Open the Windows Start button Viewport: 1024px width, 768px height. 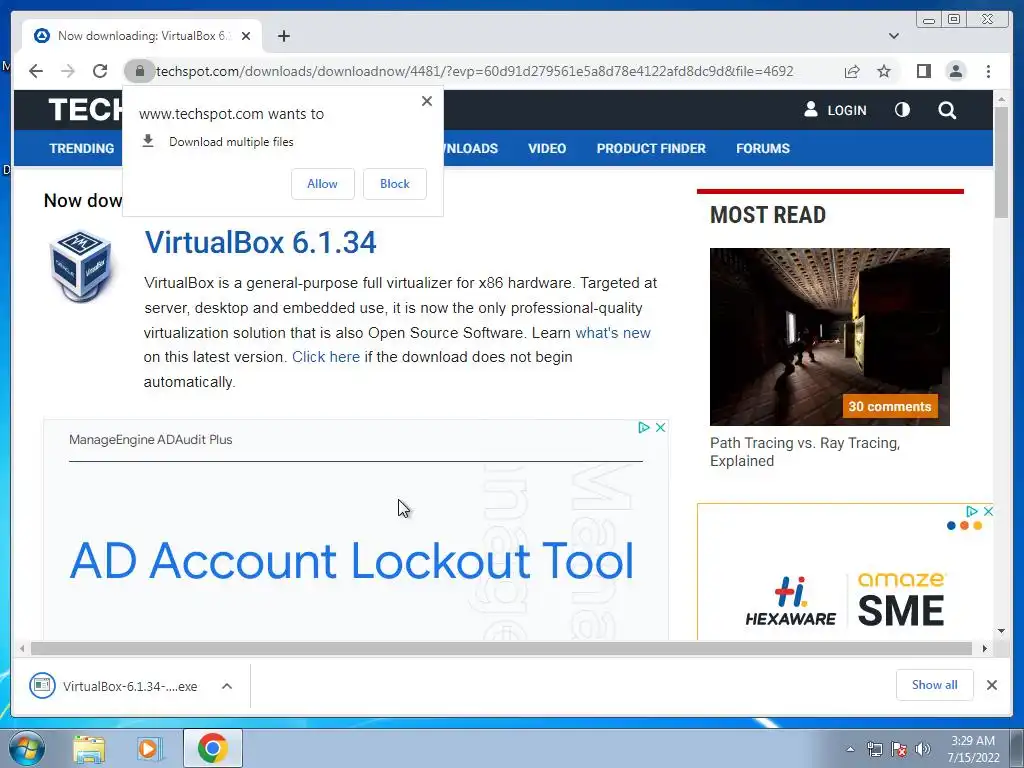point(27,748)
